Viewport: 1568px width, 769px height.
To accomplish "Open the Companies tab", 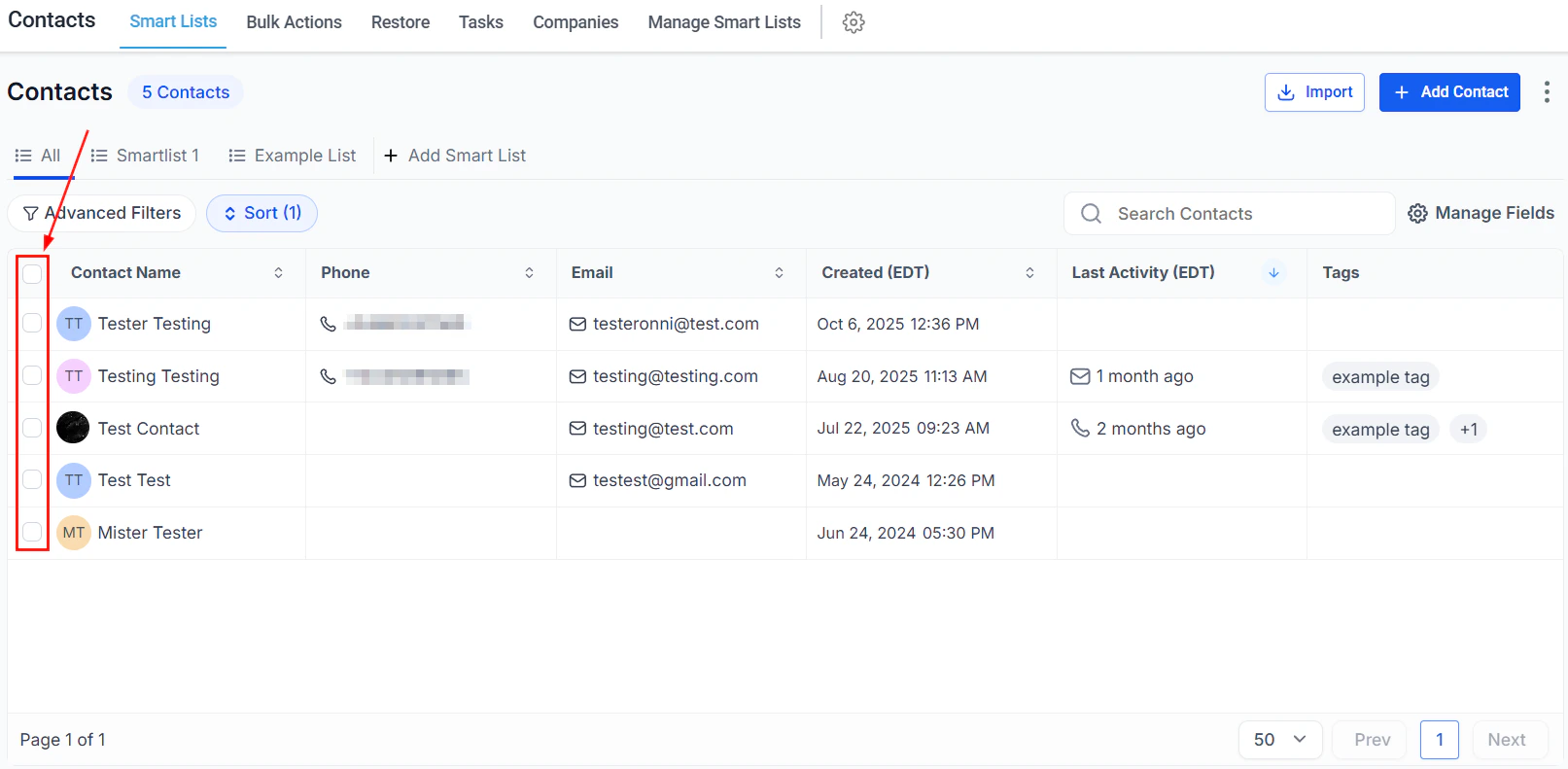I will [575, 22].
